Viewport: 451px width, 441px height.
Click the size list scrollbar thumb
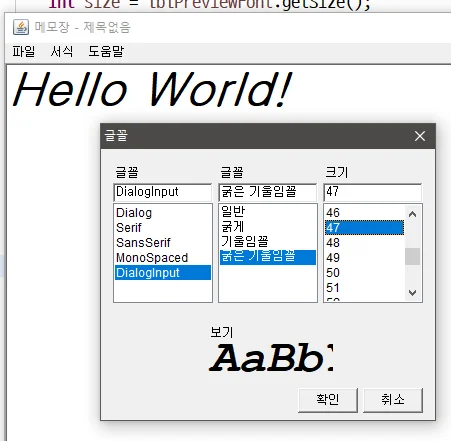[412, 256]
